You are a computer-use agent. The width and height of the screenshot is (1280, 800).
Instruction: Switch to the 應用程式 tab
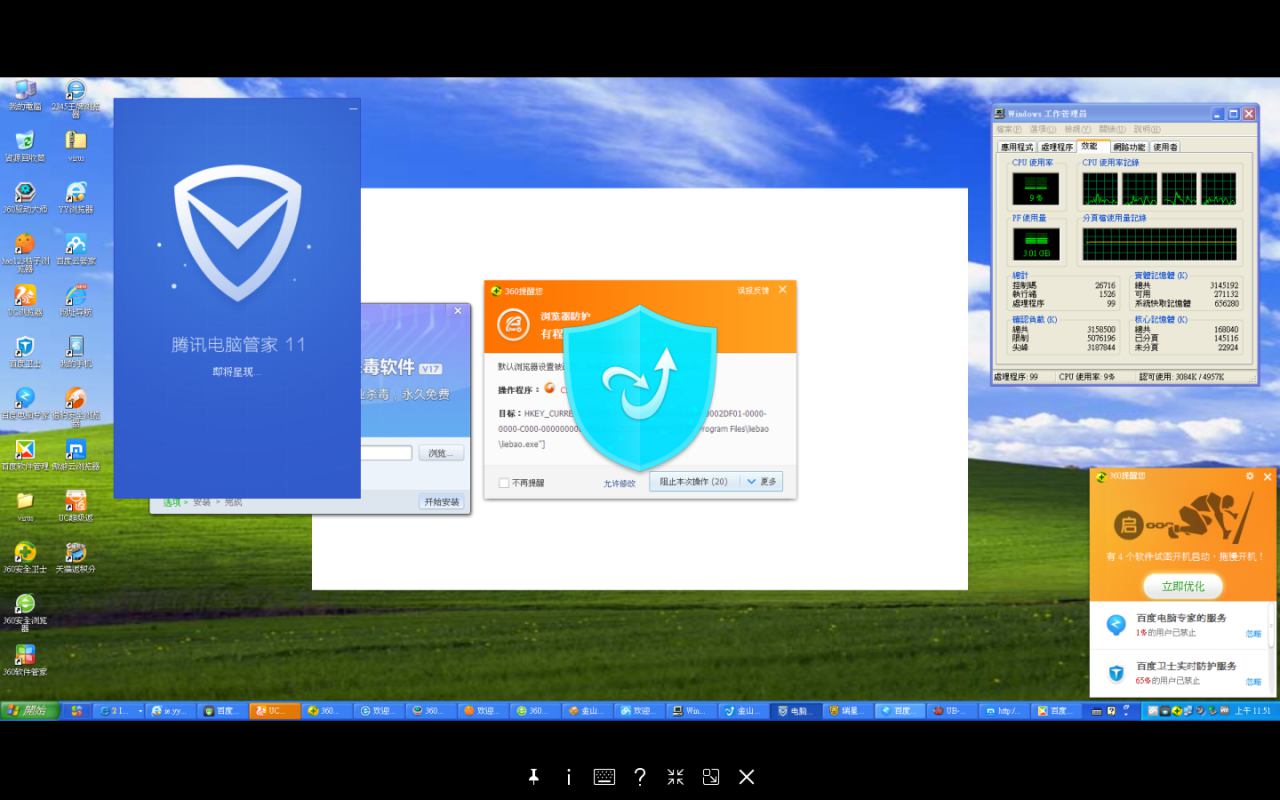tap(1016, 147)
